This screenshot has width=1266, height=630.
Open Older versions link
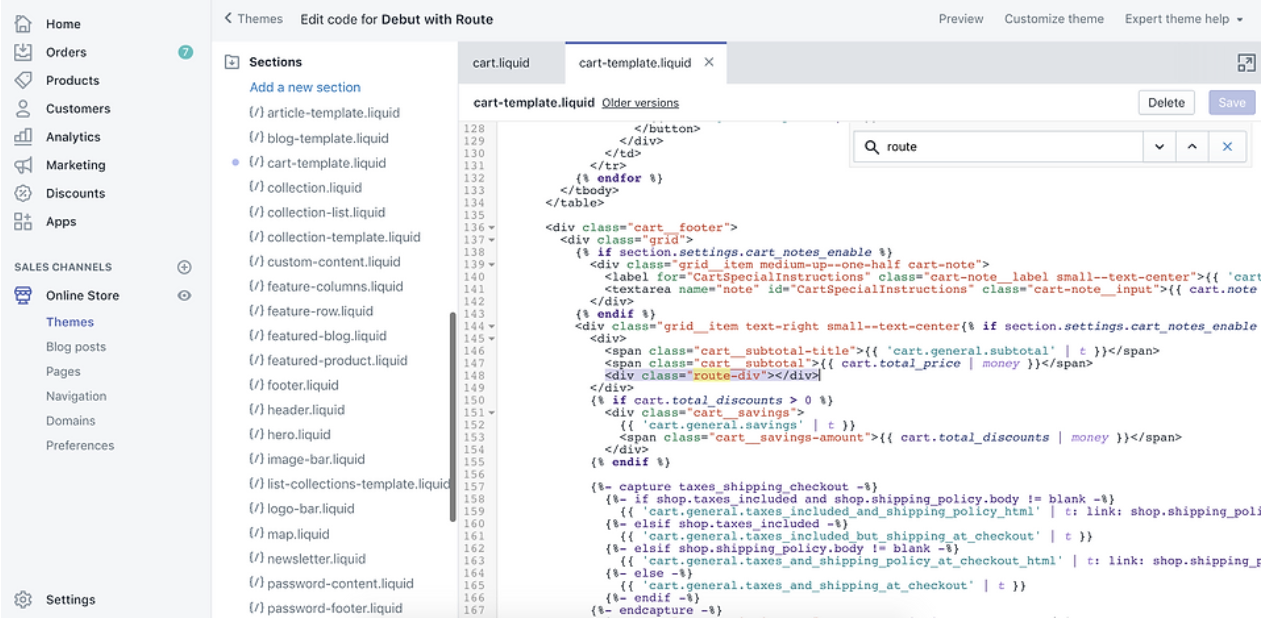coord(640,103)
